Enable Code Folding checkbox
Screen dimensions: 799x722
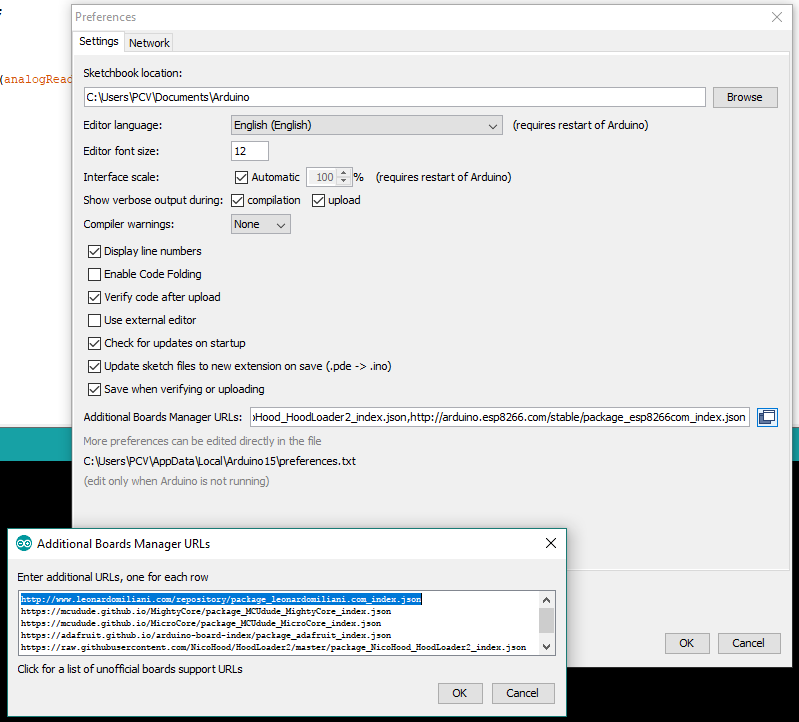(94, 275)
